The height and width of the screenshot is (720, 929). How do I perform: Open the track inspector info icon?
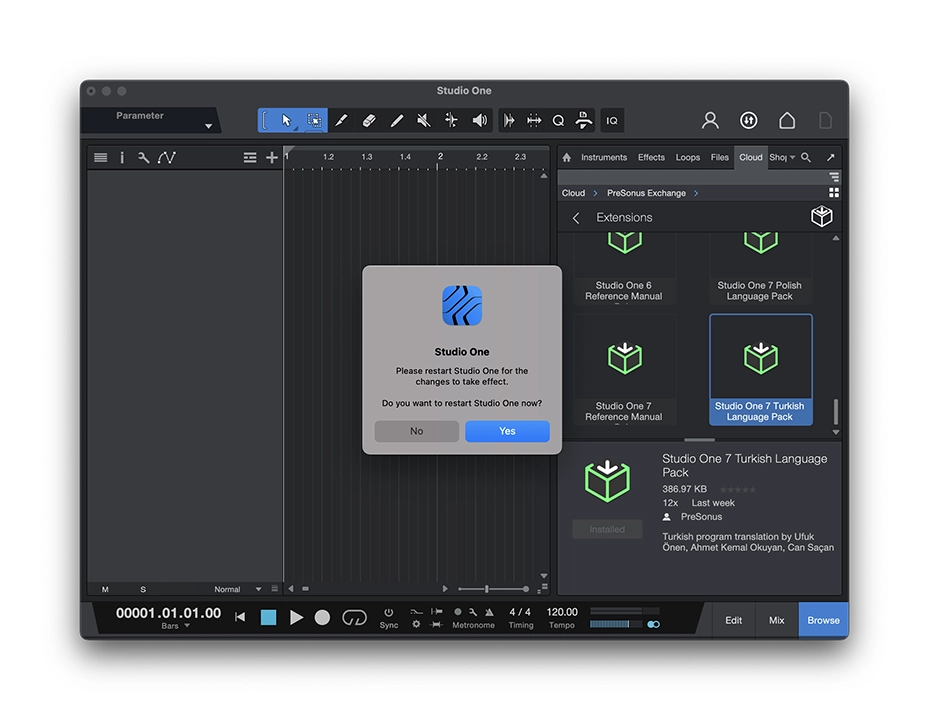[122, 157]
